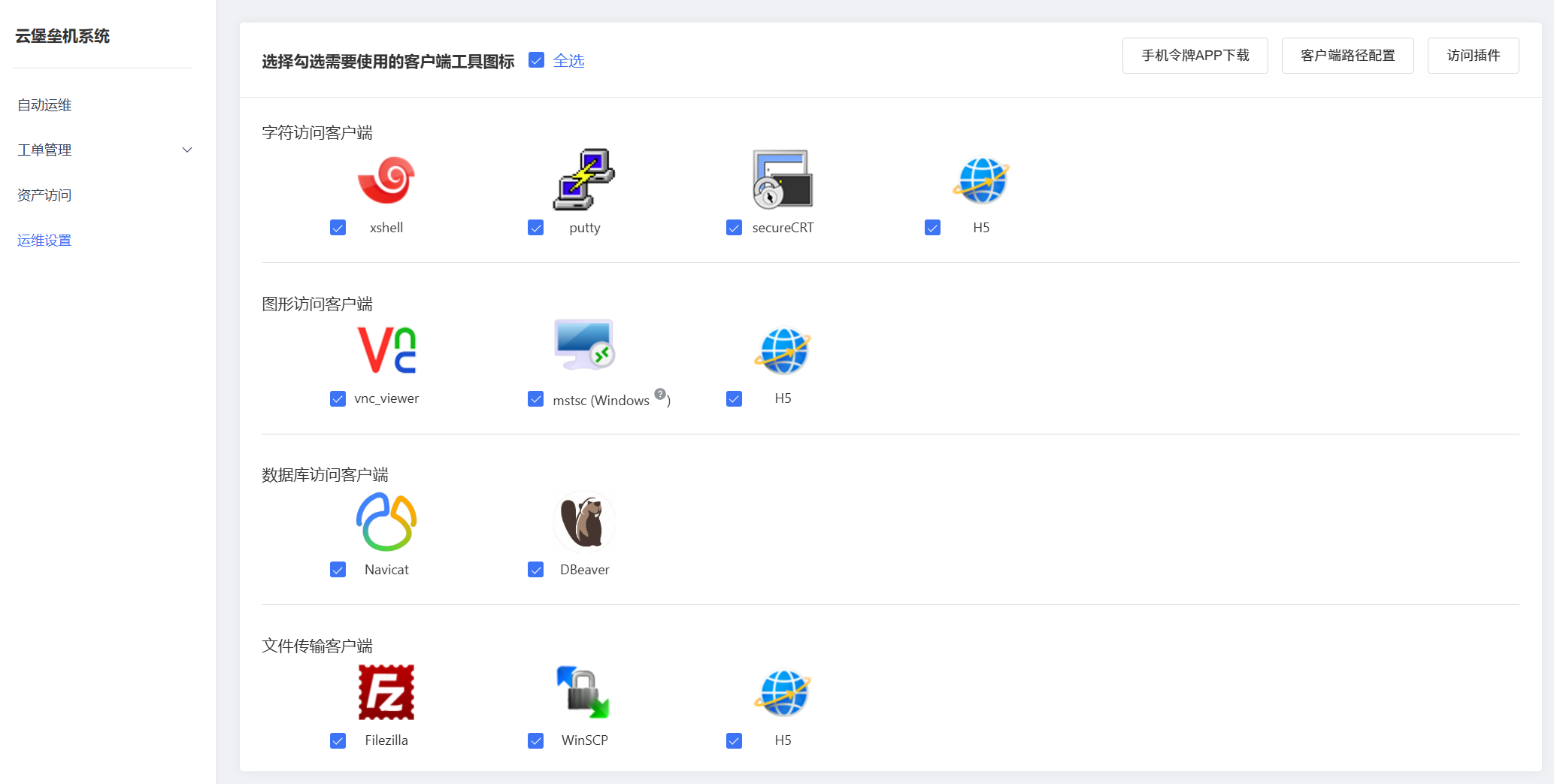Uncheck the WinSCP checkbox

pyautogui.click(x=536, y=740)
